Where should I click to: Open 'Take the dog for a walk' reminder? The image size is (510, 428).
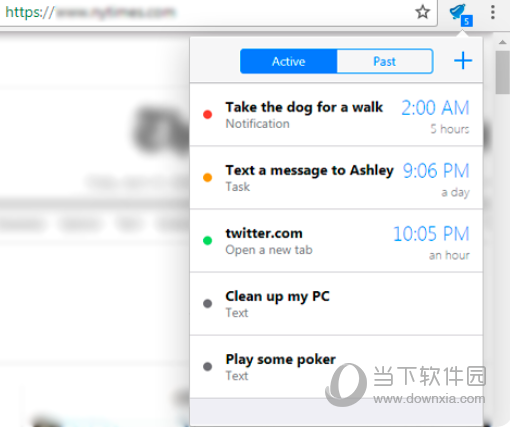point(336,114)
